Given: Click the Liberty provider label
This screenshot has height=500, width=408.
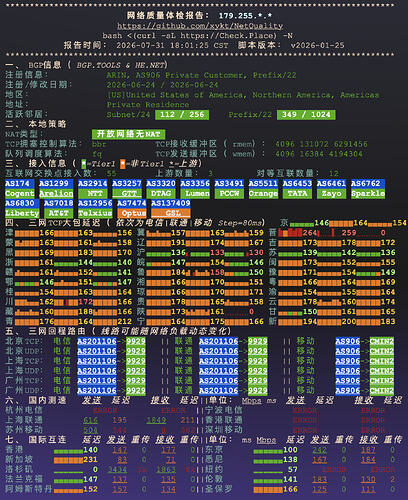Looking at the screenshot, I should coord(22,213).
